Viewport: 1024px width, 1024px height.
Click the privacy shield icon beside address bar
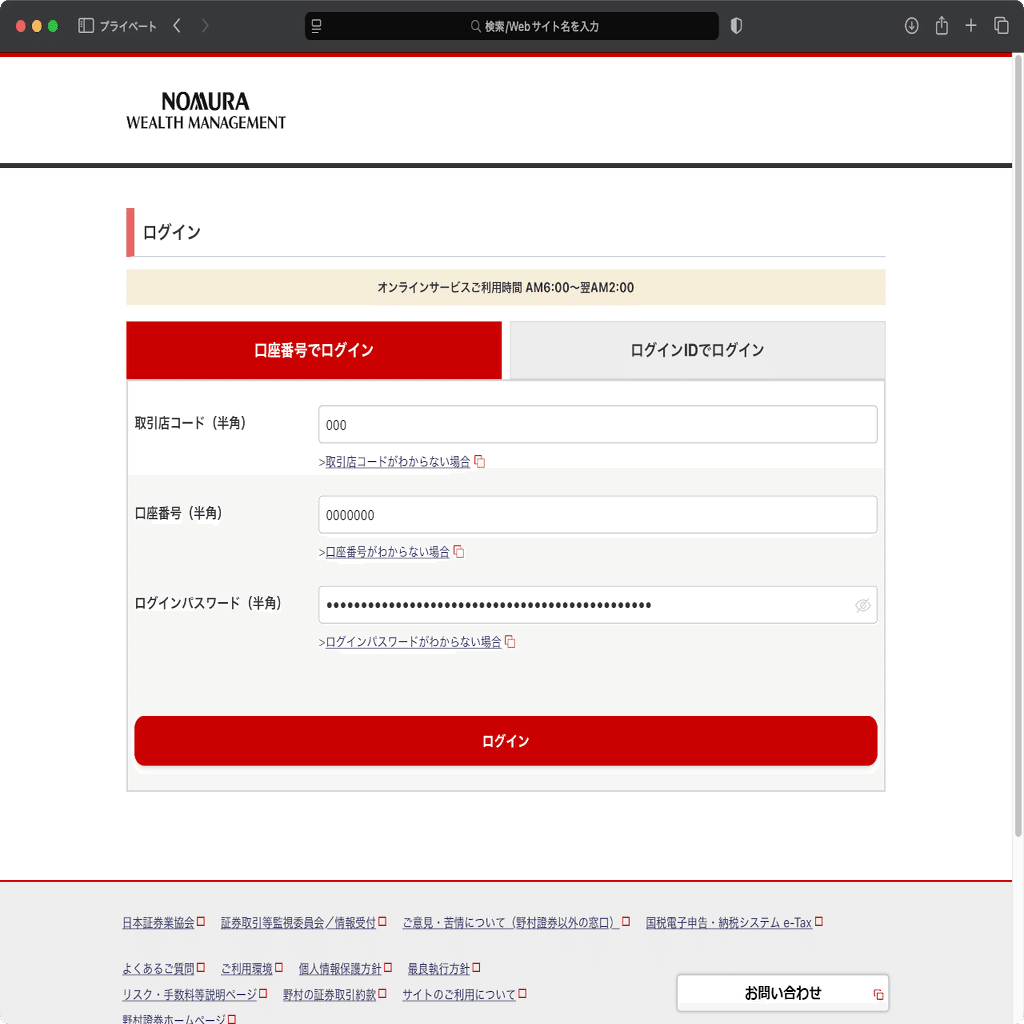pyautogui.click(x=735, y=26)
